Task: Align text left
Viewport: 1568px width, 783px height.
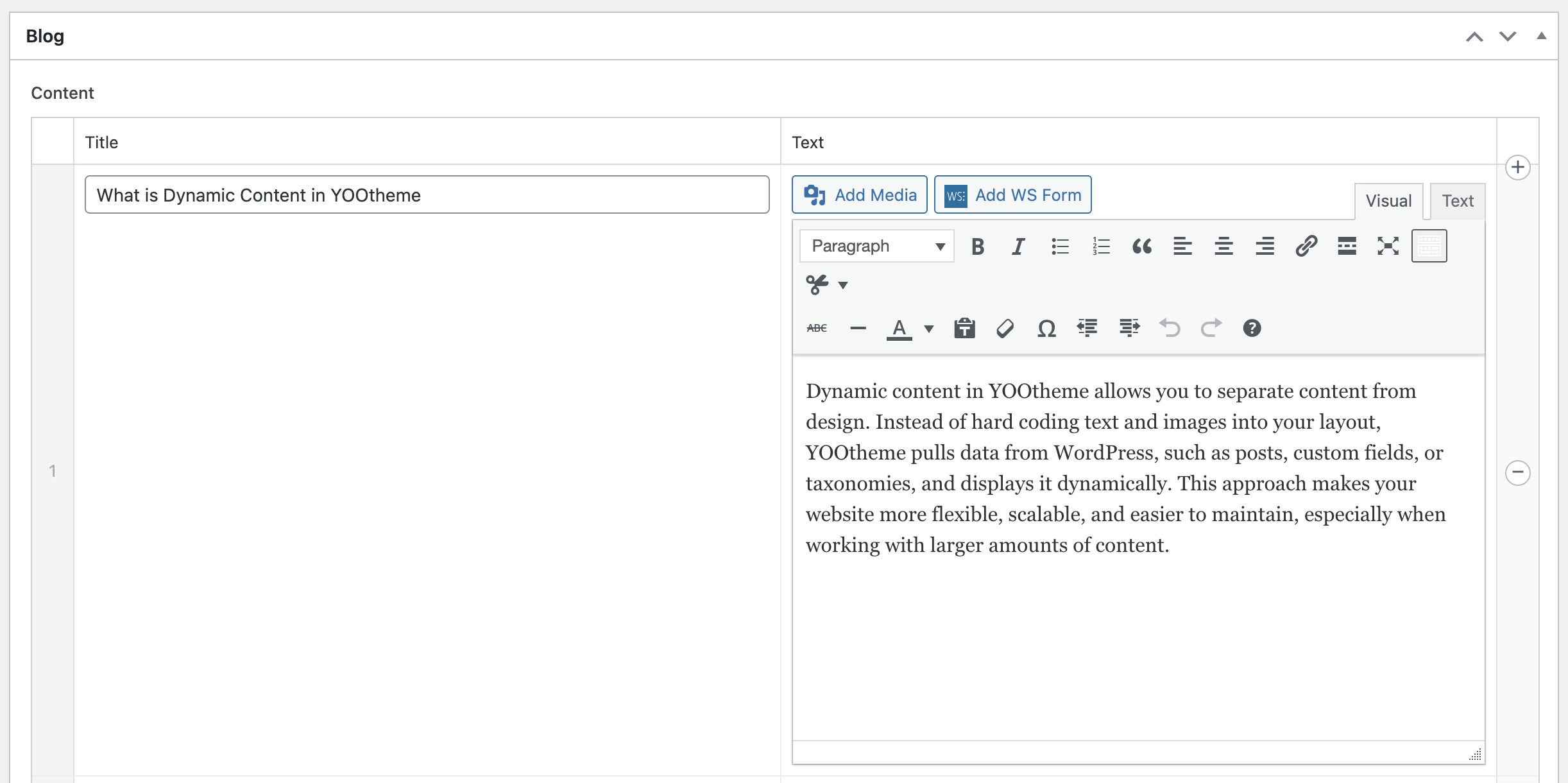Action: [x=1183, y=246]
